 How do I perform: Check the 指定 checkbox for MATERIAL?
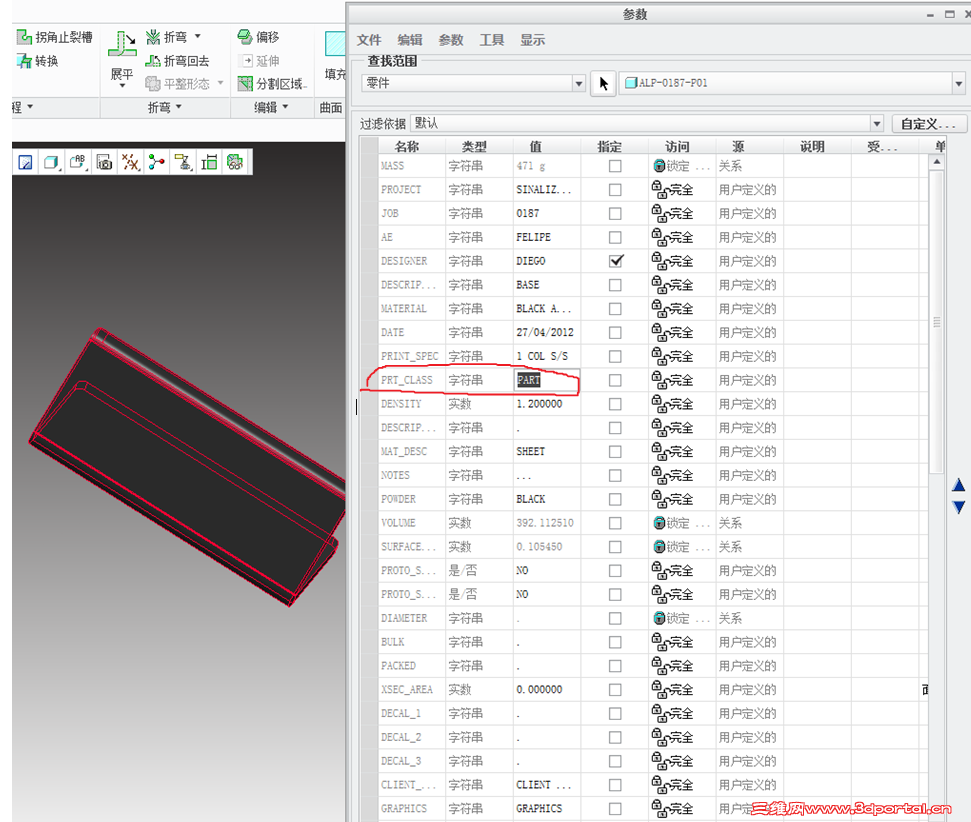pyautogui.click(x=615, y=308)
